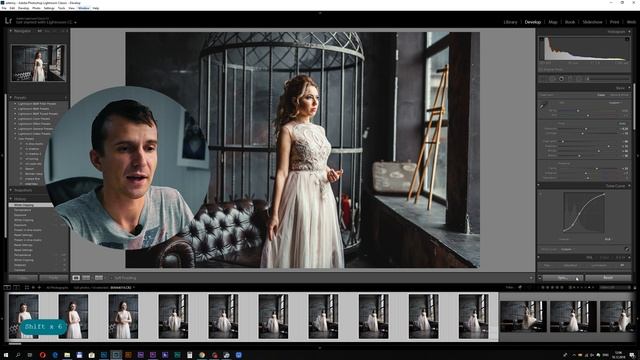
Task: Select the third filmstrip portrait thumbnail
Action: click(x=123, y=316)
